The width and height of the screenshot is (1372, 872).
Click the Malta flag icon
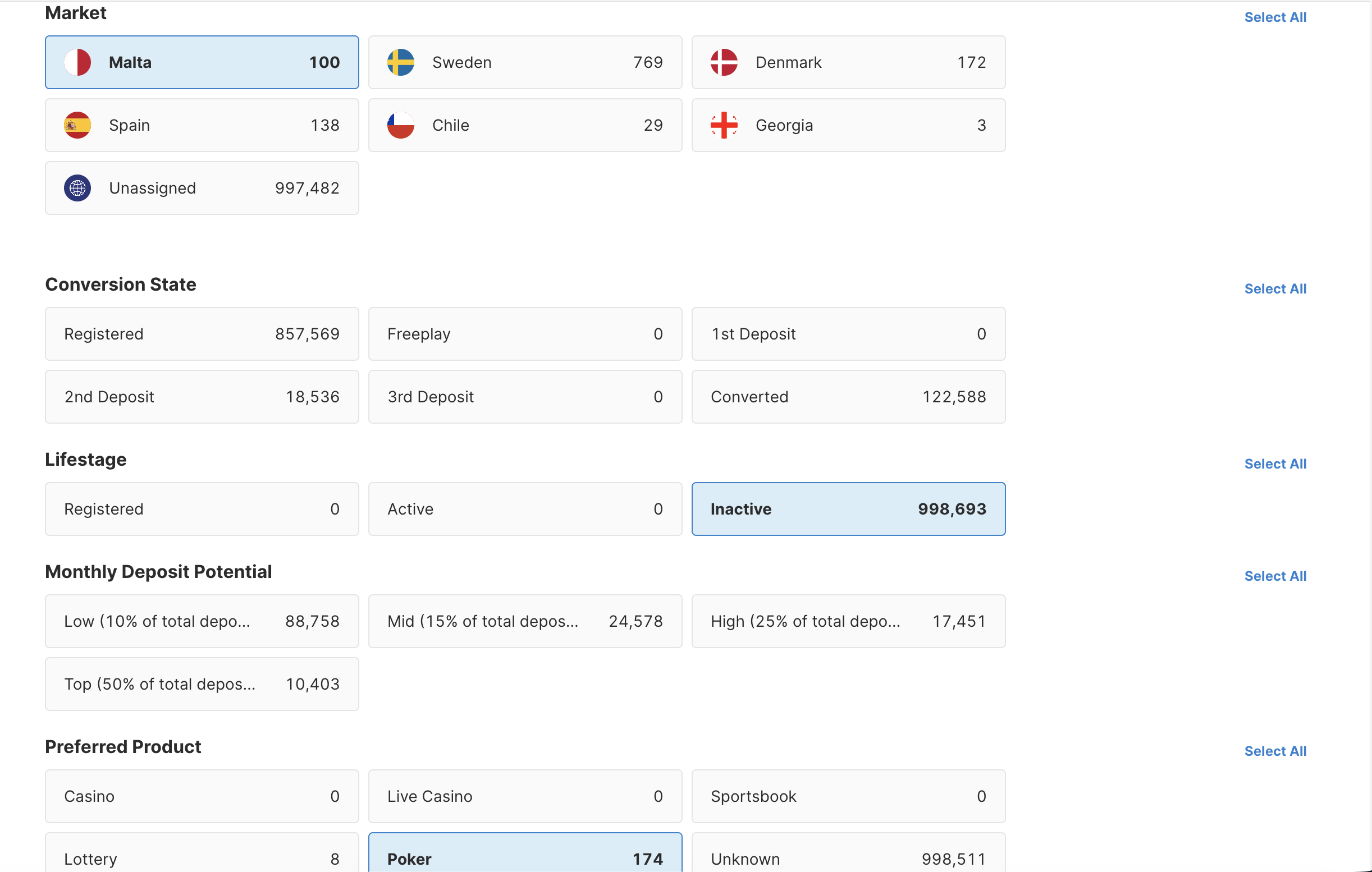click(x=77, y=62)
